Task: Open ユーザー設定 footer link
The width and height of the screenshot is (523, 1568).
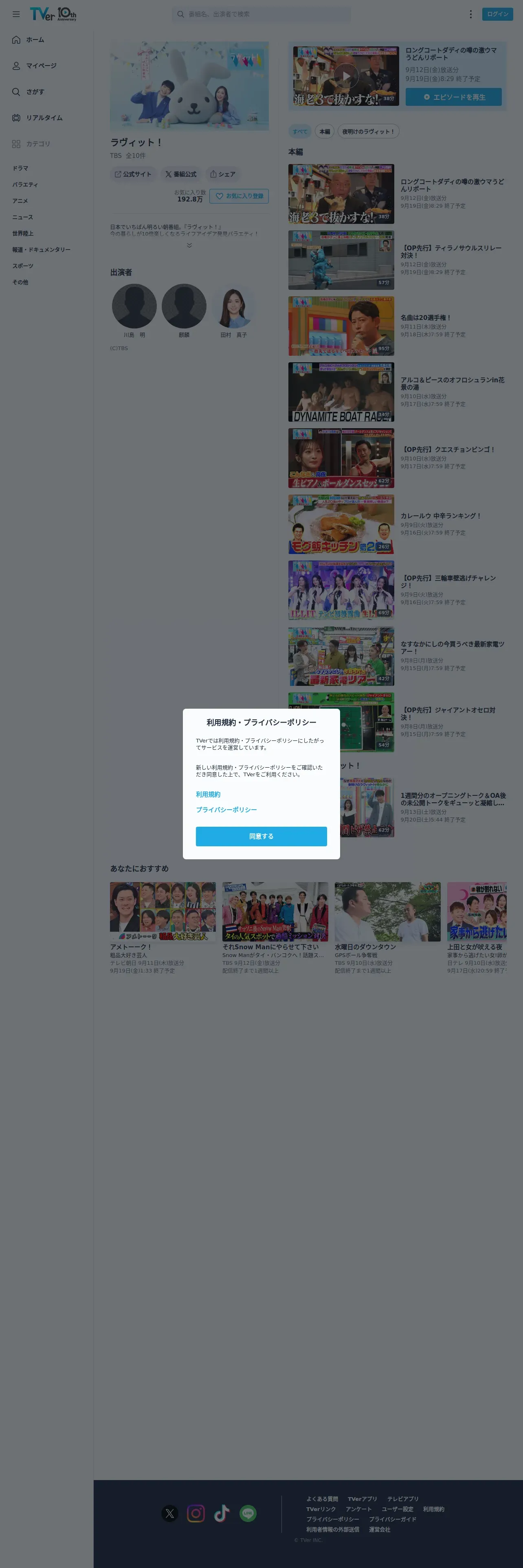Action: (x=397, y=1509)
